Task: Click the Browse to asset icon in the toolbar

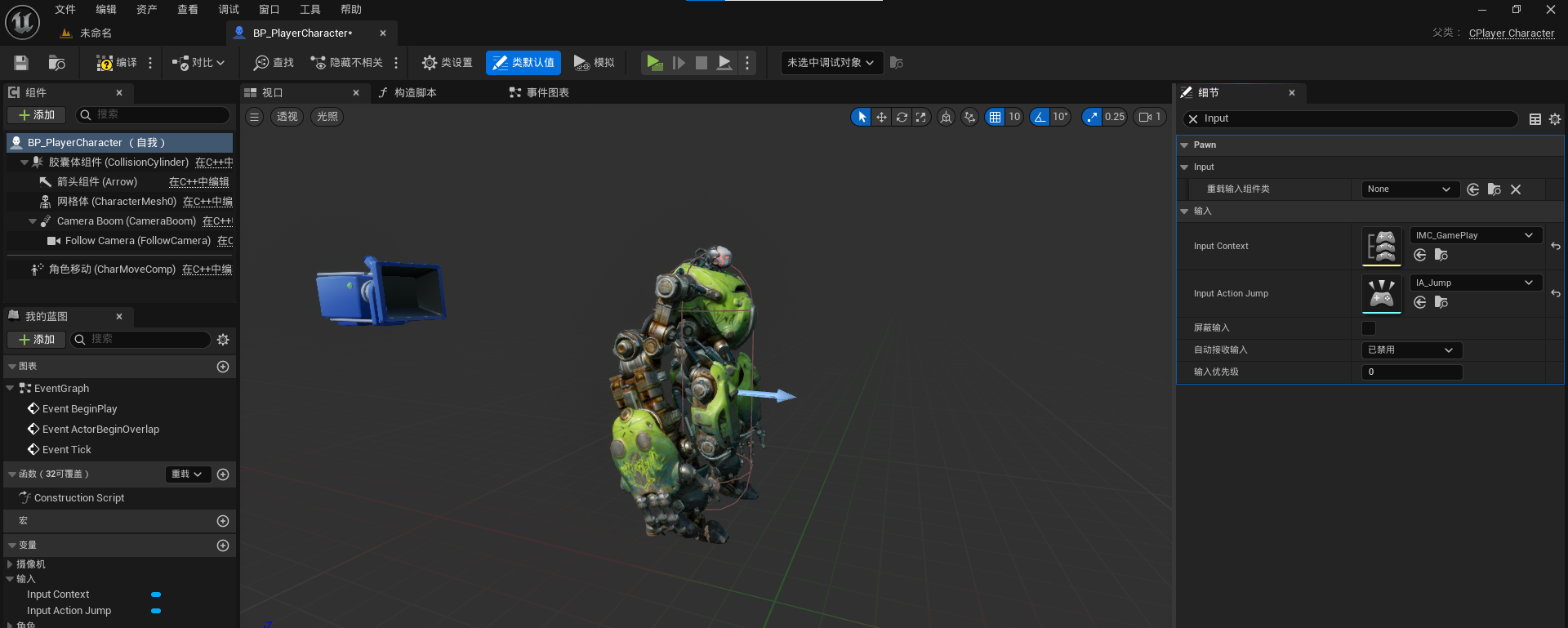Action: click(x=56, y=63)
